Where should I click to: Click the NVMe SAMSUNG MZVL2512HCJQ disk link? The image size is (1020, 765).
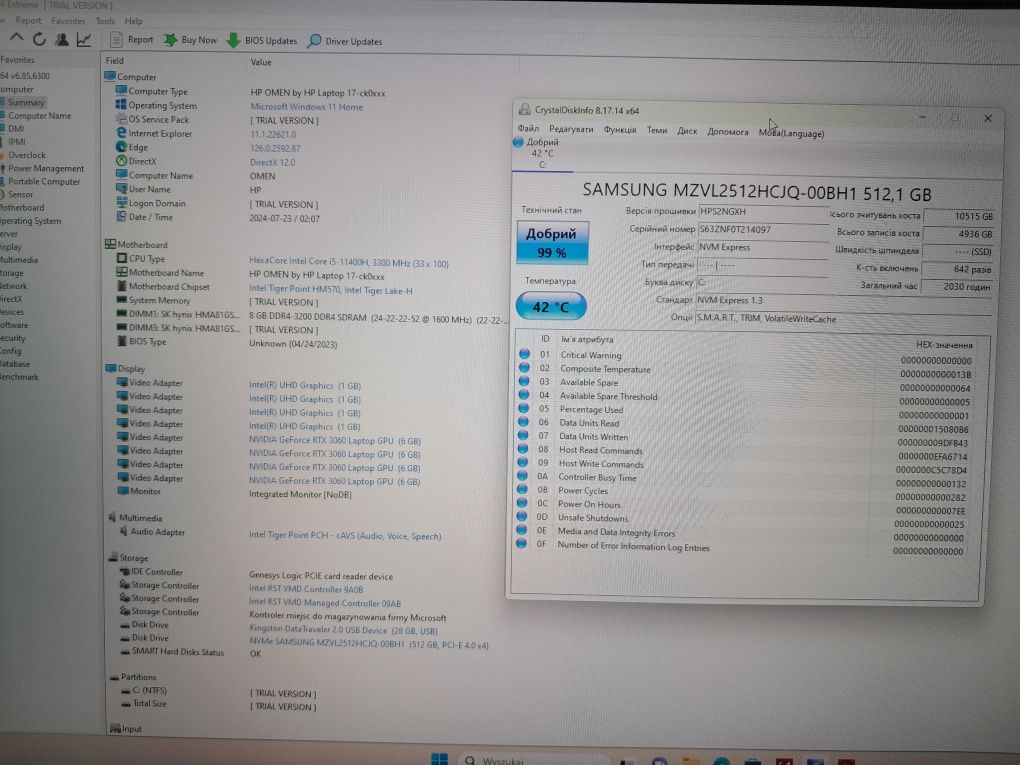tap(369, 644)
